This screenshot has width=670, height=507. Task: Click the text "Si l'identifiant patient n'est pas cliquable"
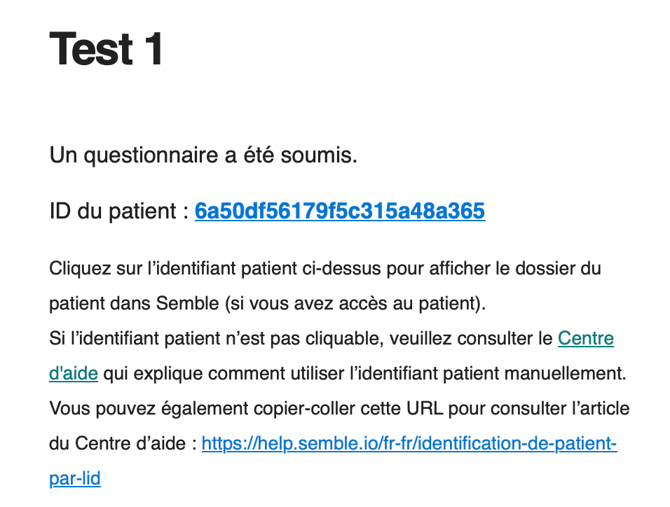coord(213,338)
